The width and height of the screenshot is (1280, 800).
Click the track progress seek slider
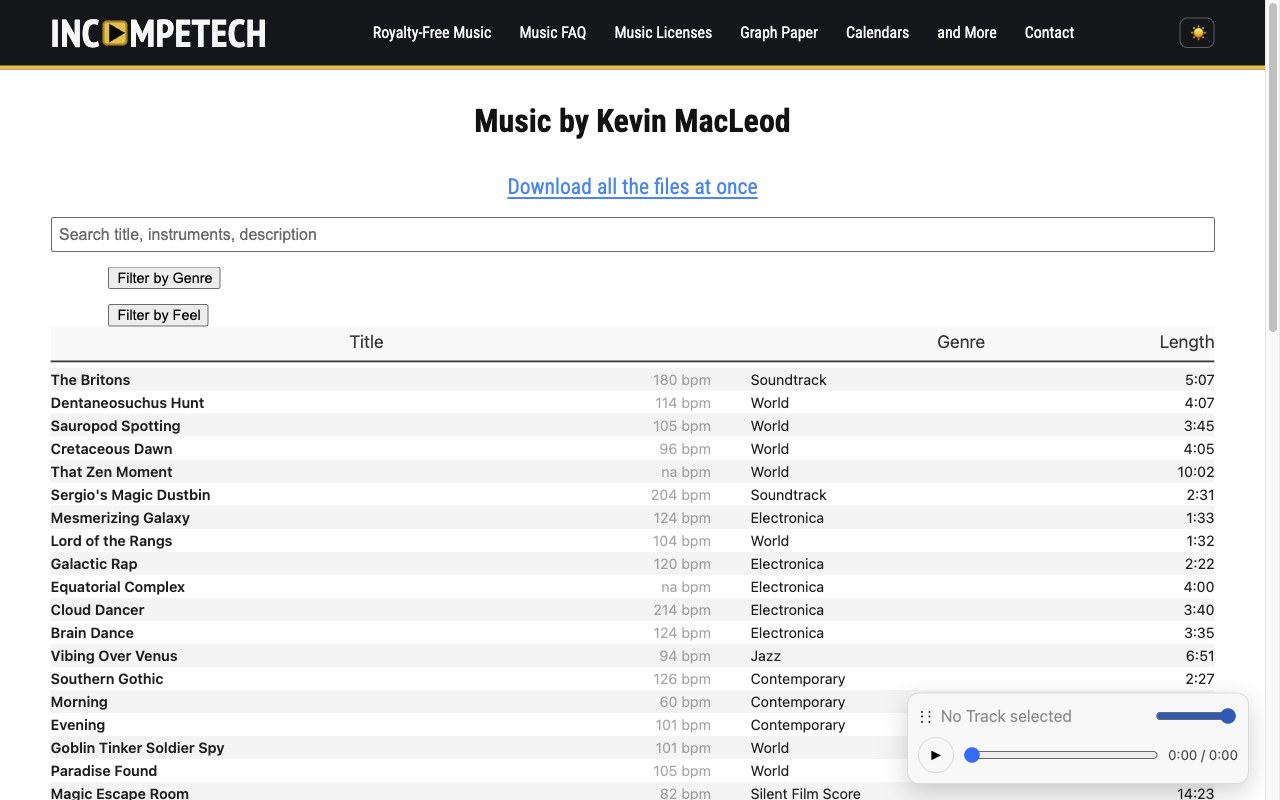coord(1060,755)
